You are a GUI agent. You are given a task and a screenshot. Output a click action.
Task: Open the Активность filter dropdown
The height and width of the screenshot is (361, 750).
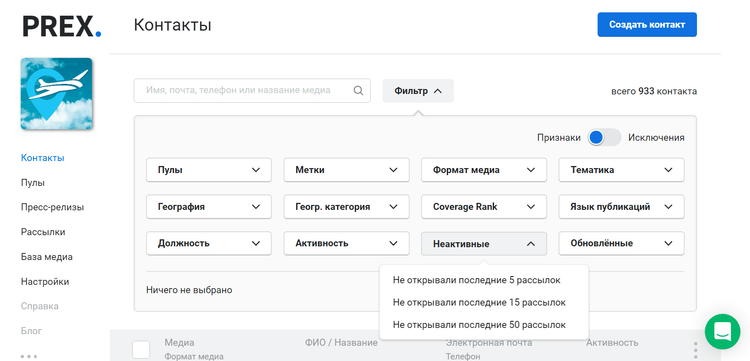click(346, 243)
